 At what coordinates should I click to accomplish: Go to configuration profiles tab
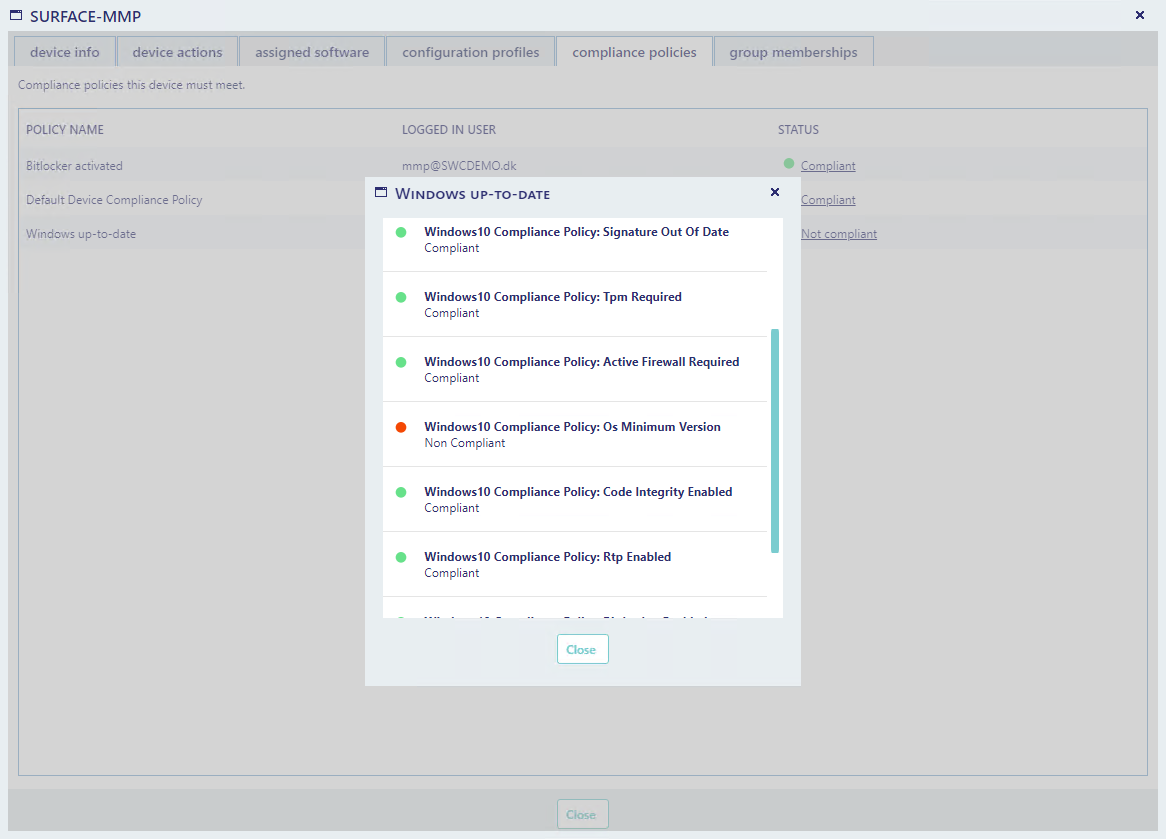click(x=470, y=52)
